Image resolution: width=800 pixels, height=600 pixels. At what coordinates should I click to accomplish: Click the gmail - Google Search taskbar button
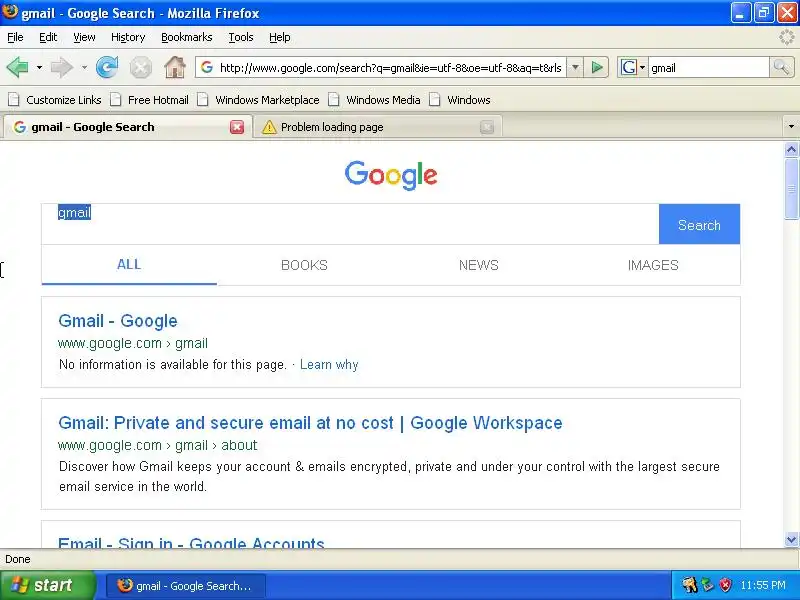pyautogui.click(x=186, y=585)
